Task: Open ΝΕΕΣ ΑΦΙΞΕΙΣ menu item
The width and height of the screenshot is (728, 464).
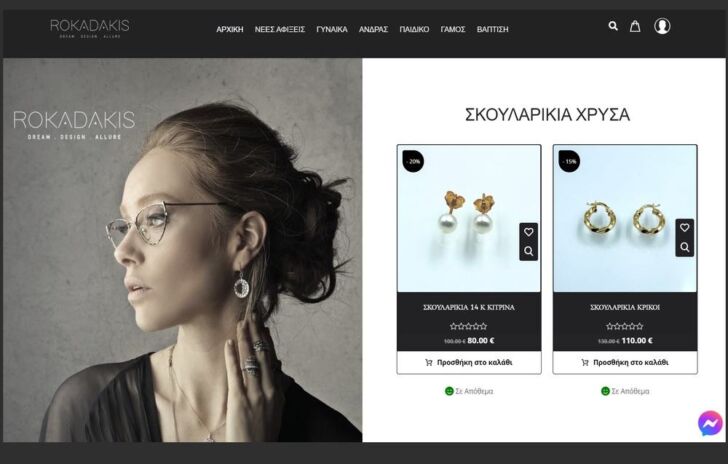Action: [280, 29]
